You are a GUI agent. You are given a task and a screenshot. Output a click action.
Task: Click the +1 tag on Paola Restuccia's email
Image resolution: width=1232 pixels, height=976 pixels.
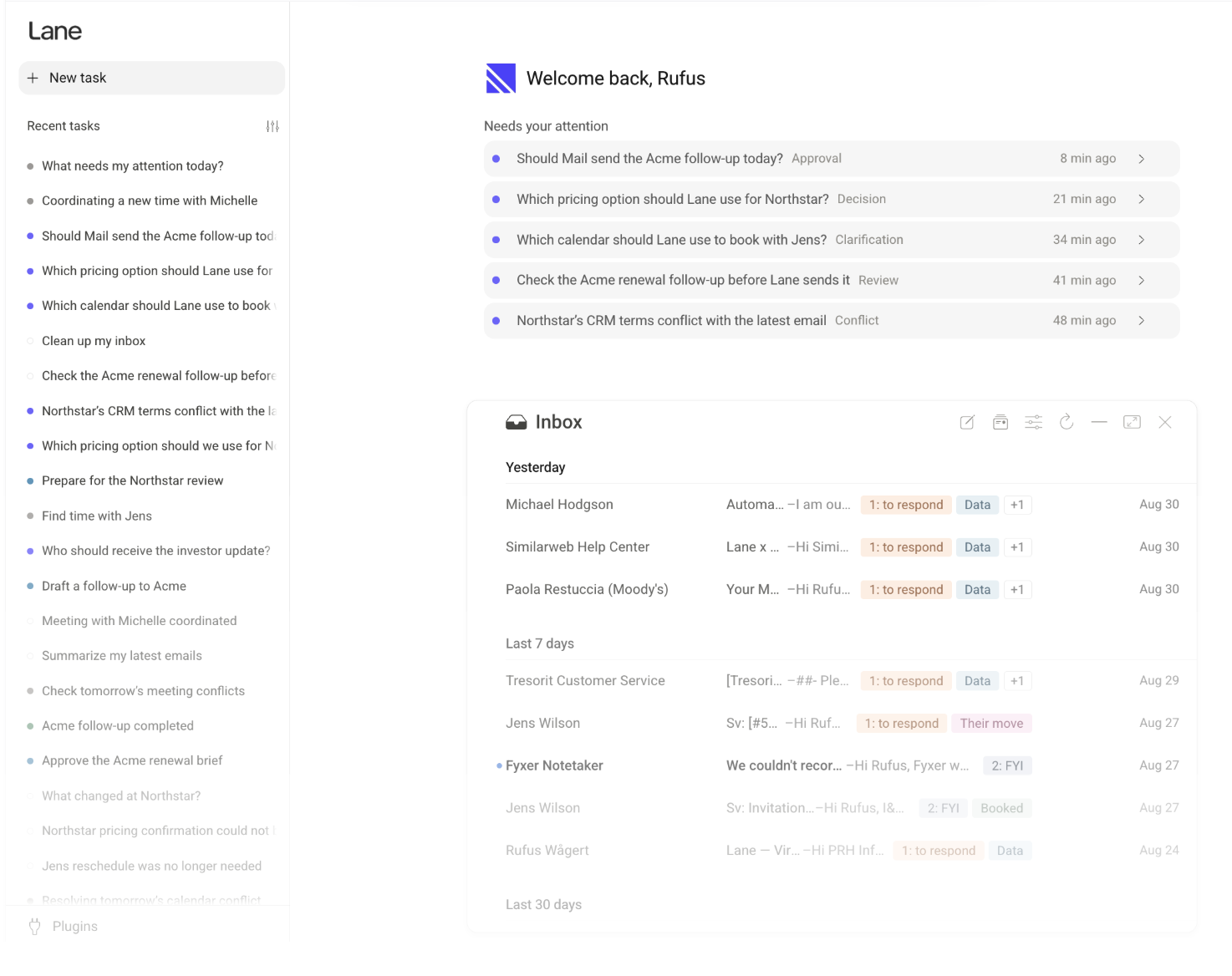[x=1017, y=589]
